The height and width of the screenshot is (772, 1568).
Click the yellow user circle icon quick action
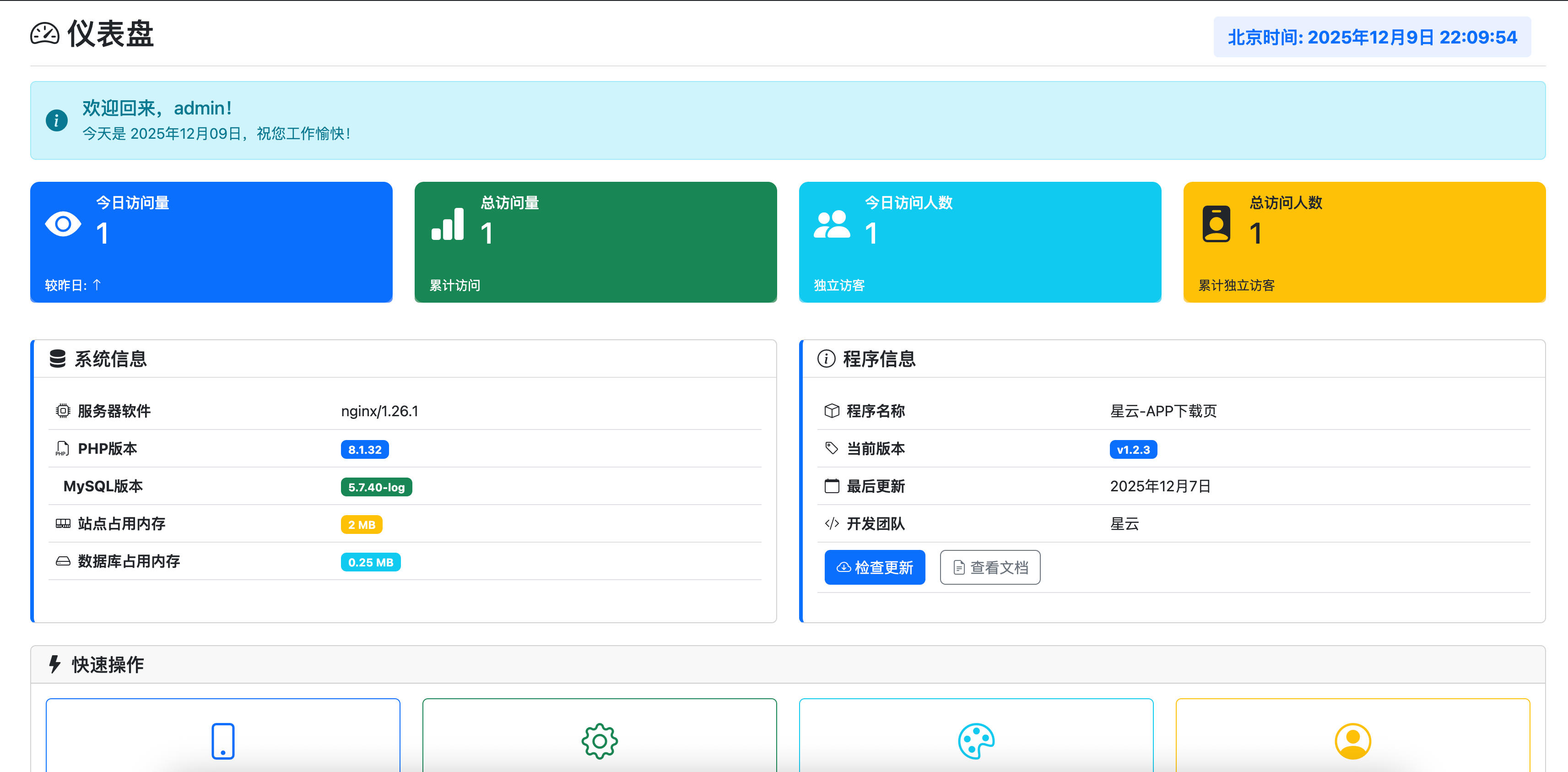[x=1352, y=741]
